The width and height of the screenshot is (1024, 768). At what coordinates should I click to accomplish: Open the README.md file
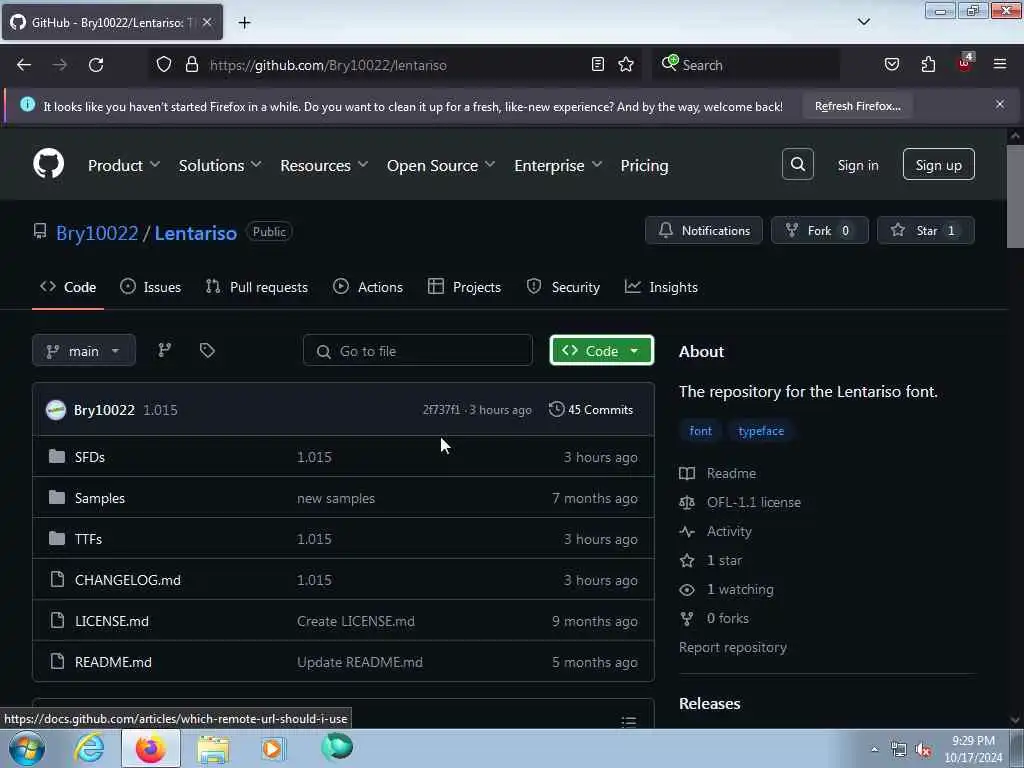113,662
